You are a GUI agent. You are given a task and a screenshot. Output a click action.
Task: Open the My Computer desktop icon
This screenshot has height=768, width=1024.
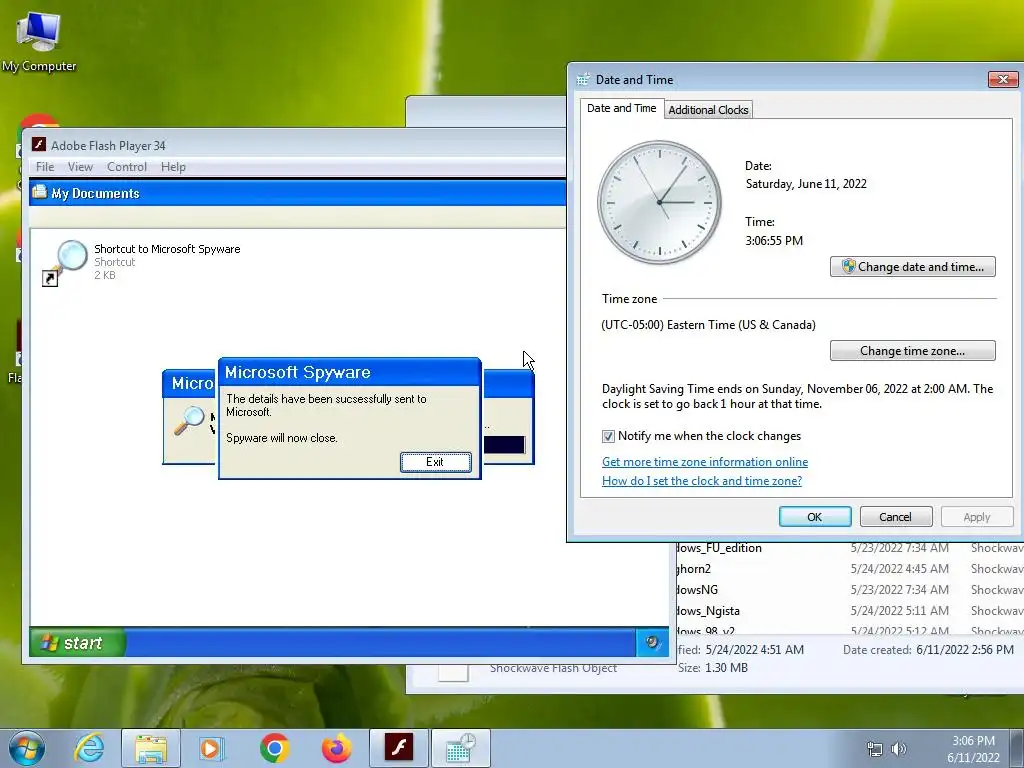39,41
